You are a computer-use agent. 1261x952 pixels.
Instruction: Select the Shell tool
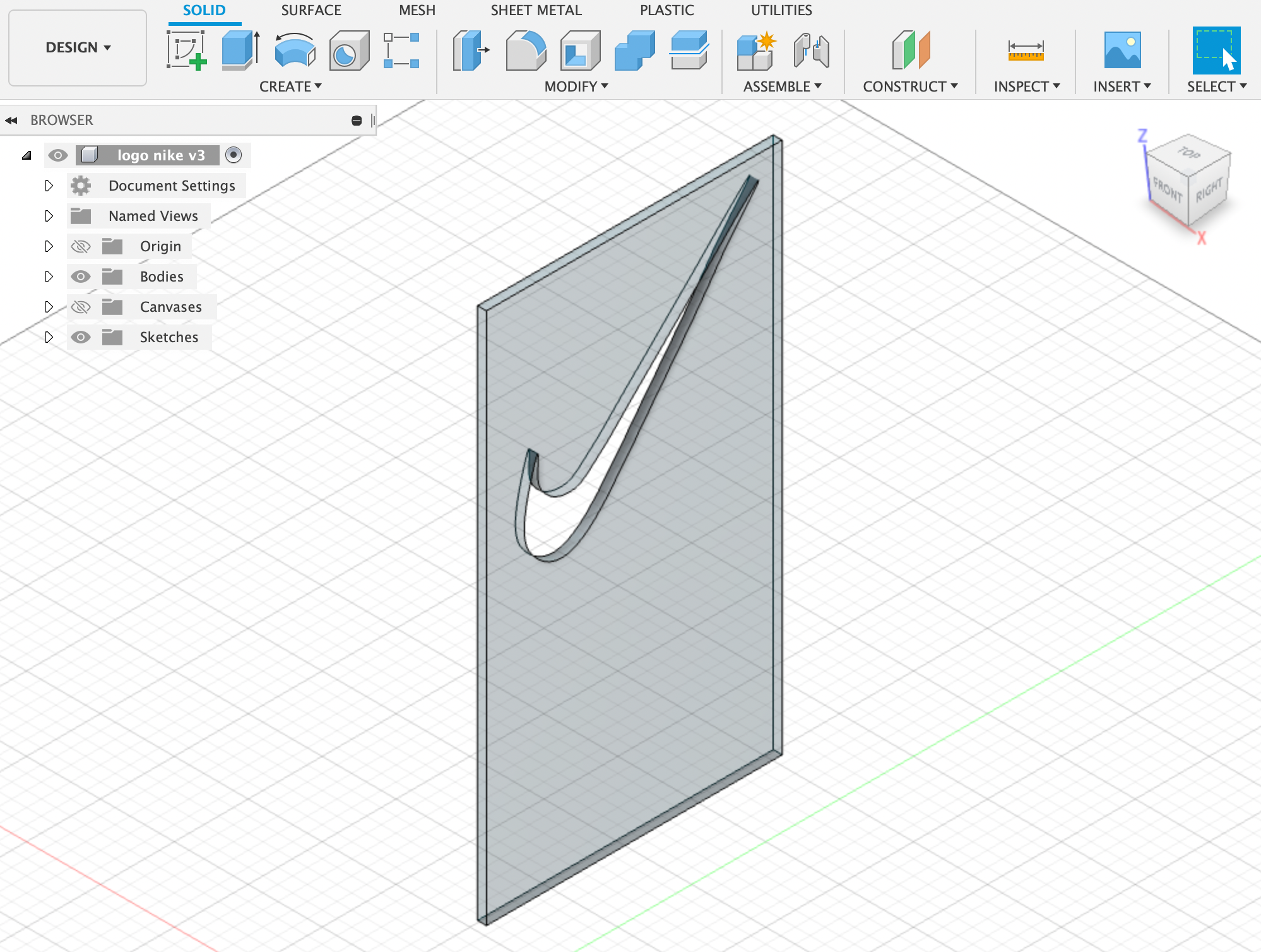click(x=580, y=51)
